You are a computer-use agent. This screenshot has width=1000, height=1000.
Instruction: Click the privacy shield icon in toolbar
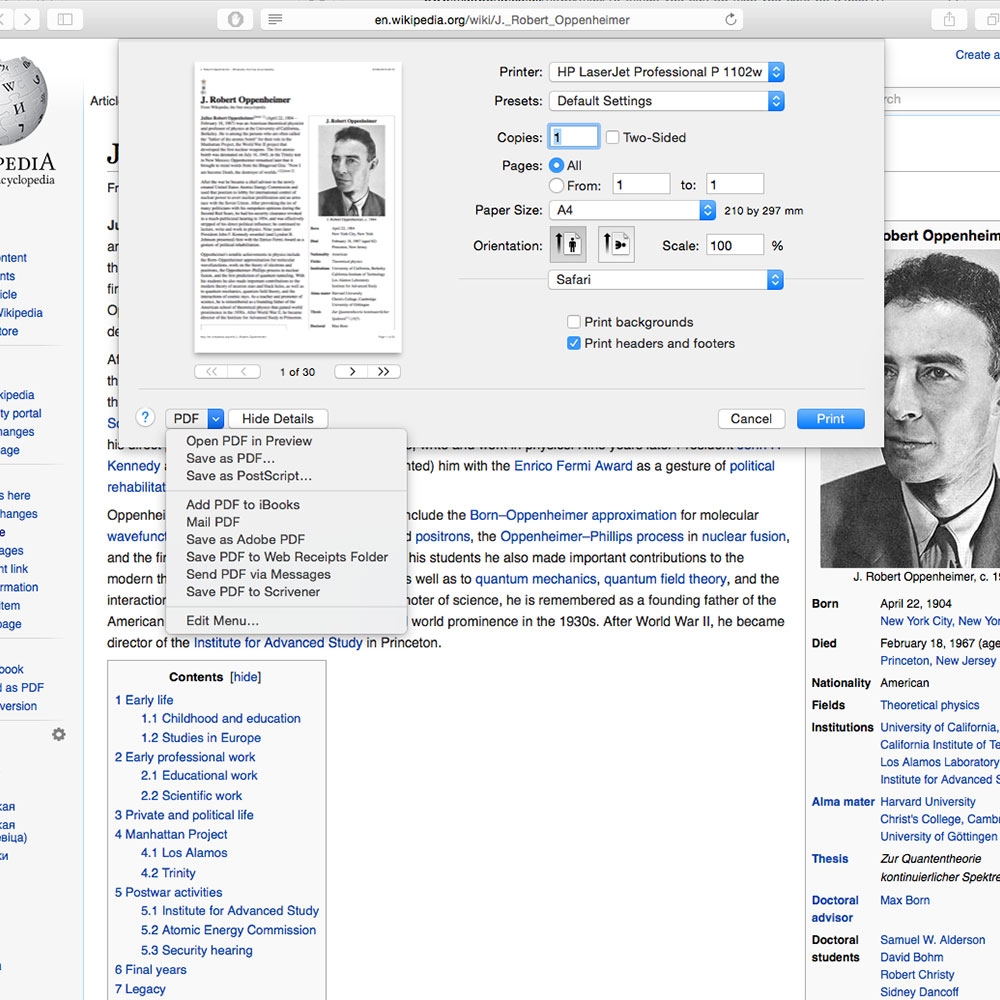click(235, 19)
